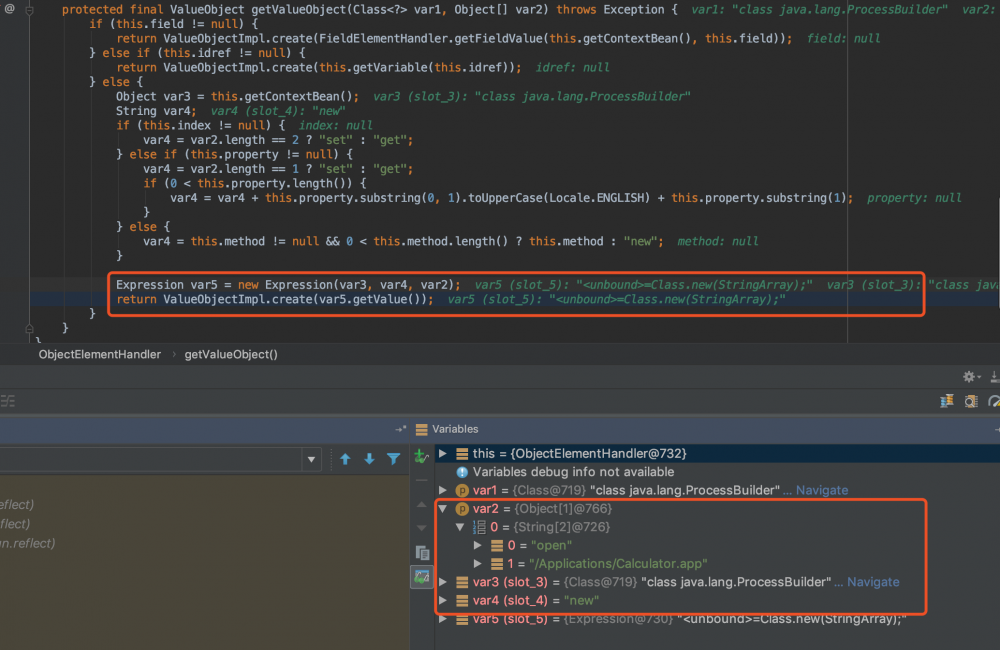Screen dimensions: 1000x650
Task: Click the parameter icon next to var1
Action: tap(462, 491)
